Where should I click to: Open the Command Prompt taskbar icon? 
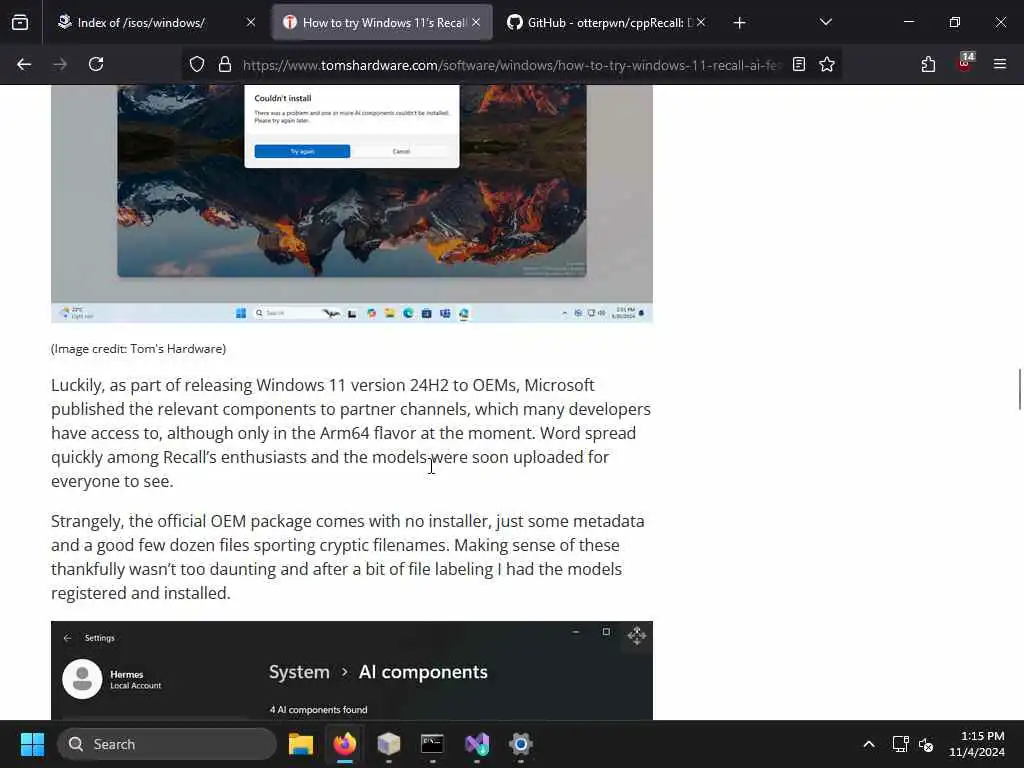click(432, 744)
